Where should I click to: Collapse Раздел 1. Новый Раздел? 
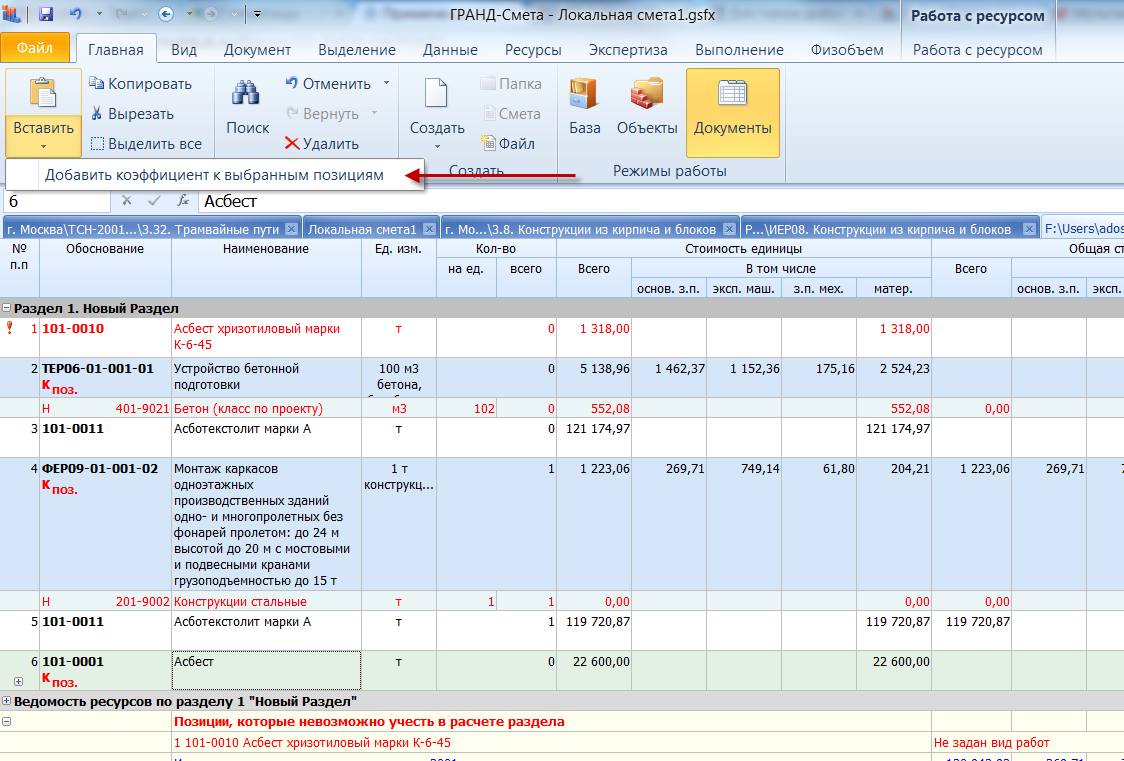click(x=6, y=308)
